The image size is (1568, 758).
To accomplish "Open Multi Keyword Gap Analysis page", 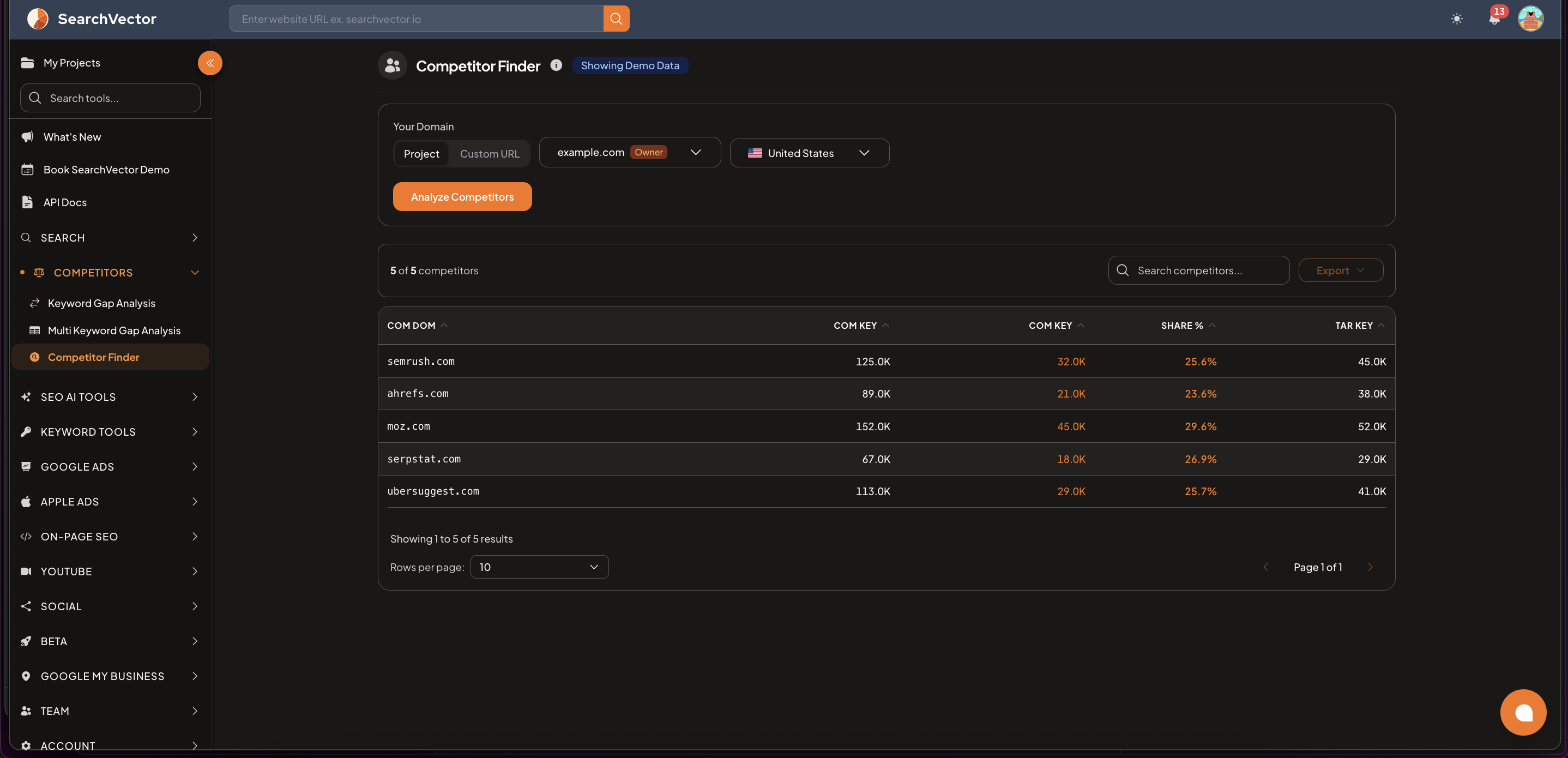I will pos(114,330).
